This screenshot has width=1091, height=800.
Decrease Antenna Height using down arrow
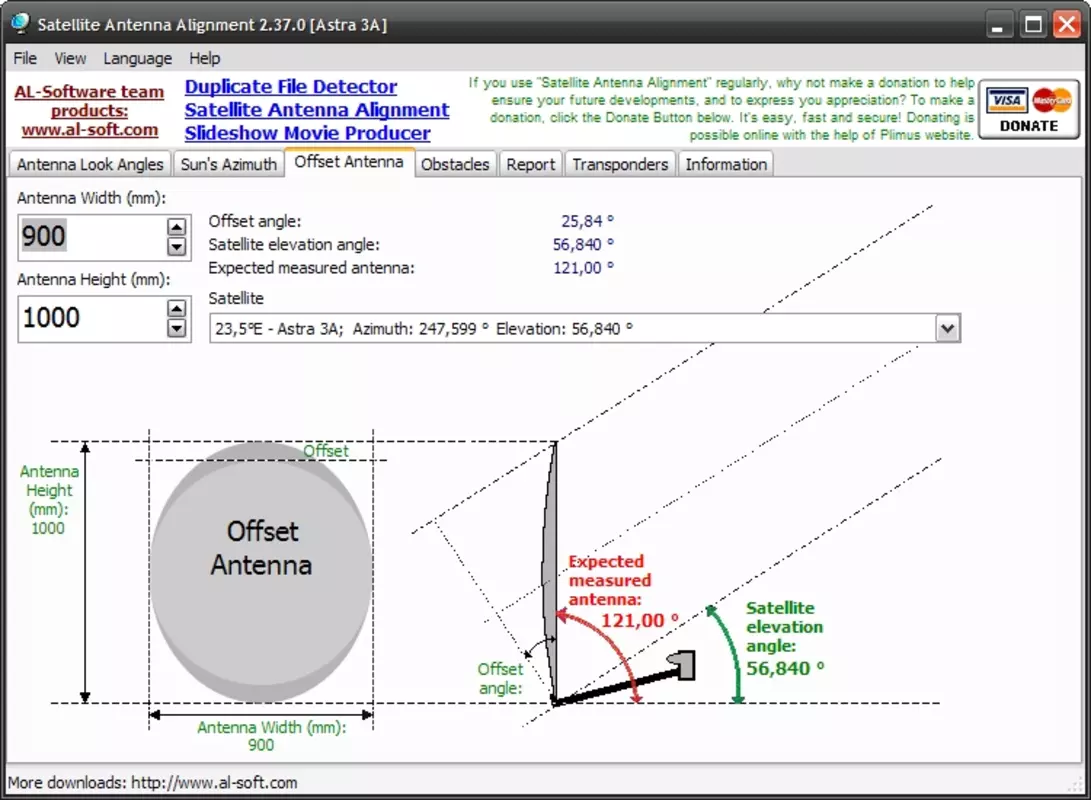pyautogui.click(x=177, y=328)
